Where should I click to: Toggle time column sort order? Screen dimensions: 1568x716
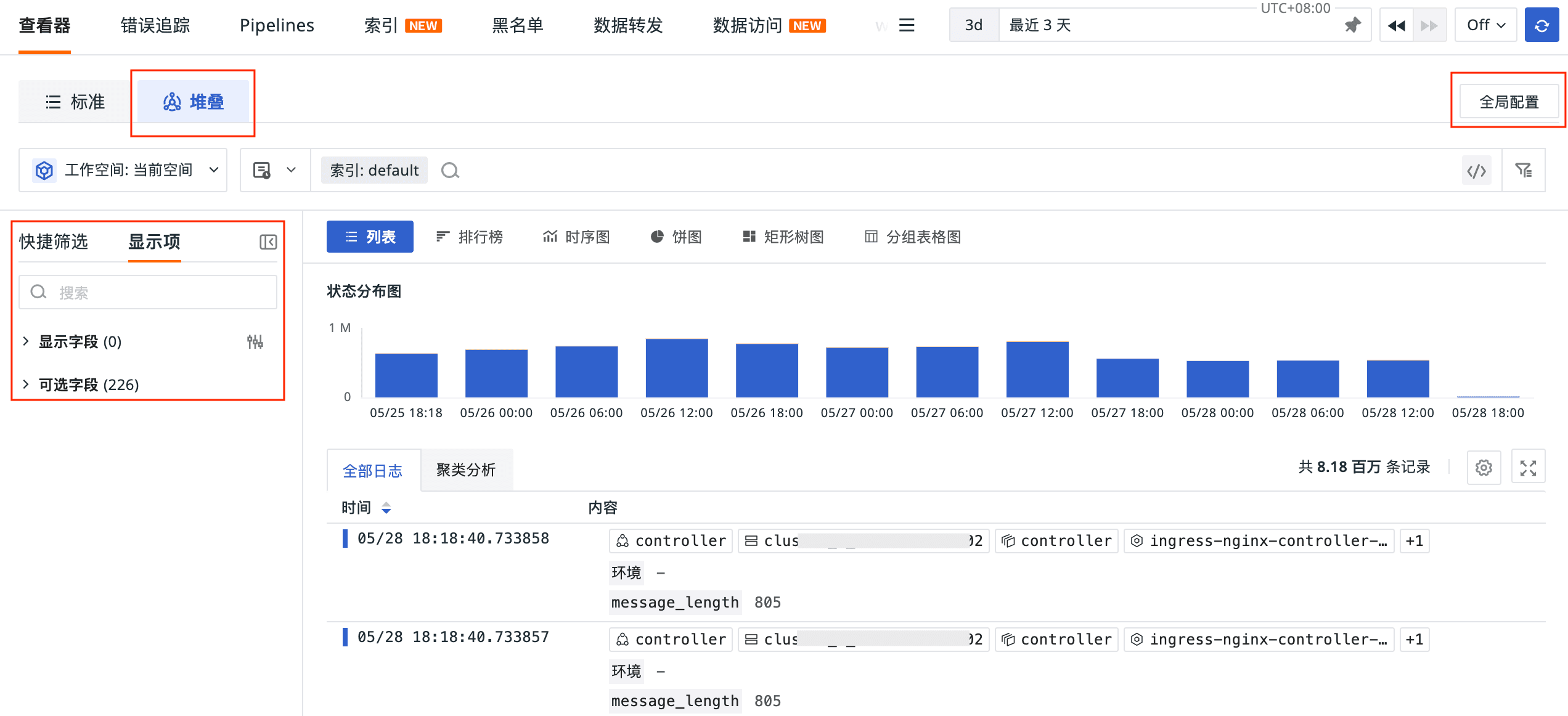pyautogui.click(x=386, y=508)
